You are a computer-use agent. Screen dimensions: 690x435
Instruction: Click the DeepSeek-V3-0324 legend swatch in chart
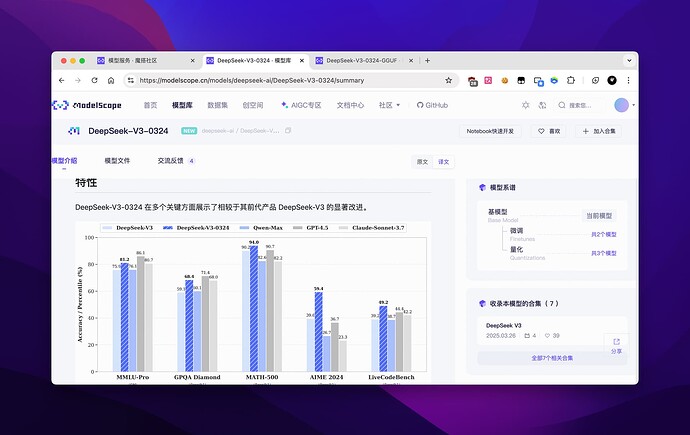[x=168, y=228]
